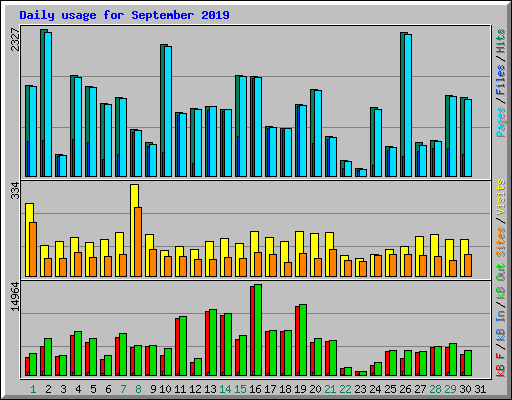Select day 11 on the x-axis
512x400 pixels.
tap(180, 389)
